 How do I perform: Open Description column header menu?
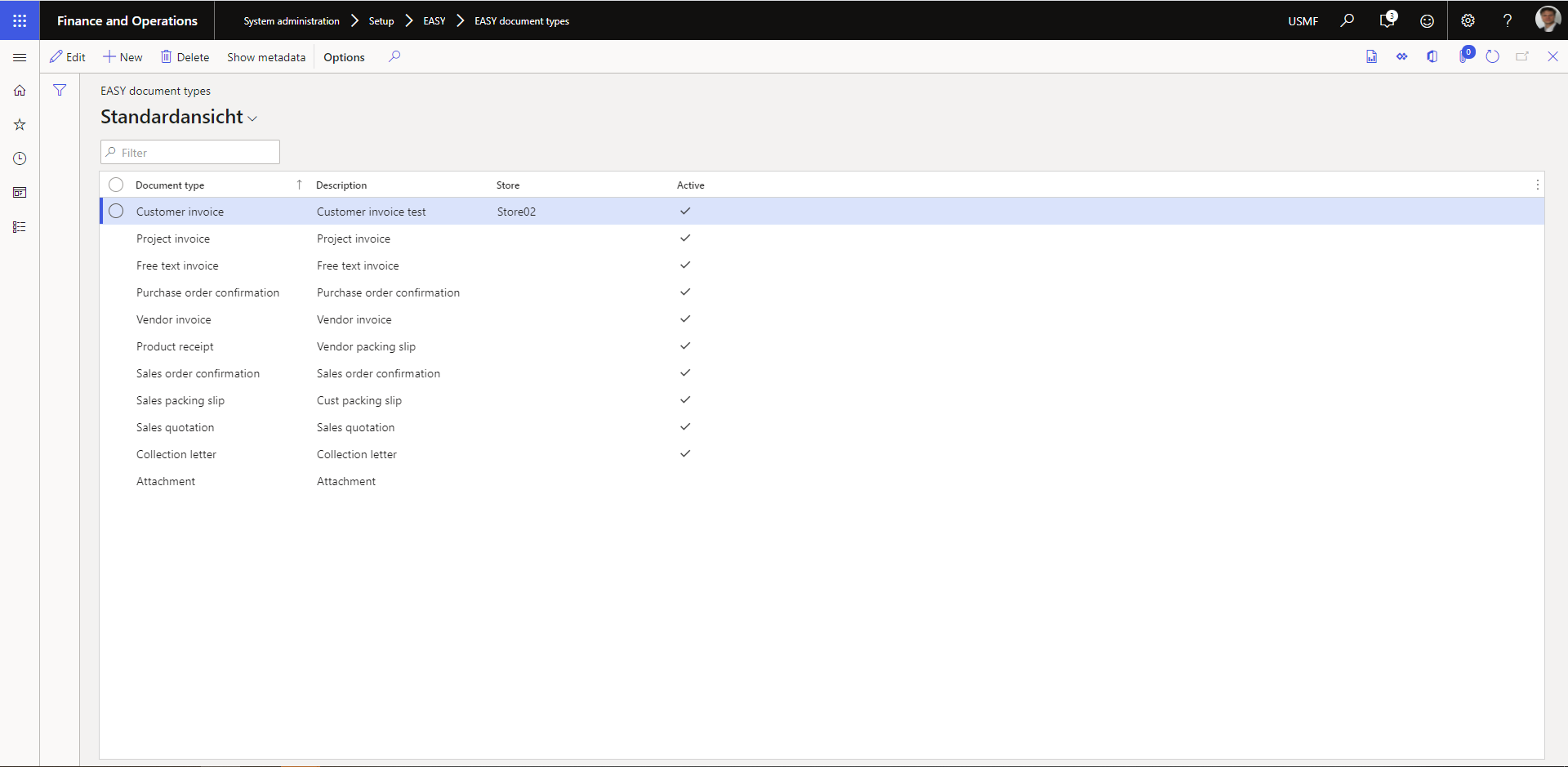tap(341, 185)
